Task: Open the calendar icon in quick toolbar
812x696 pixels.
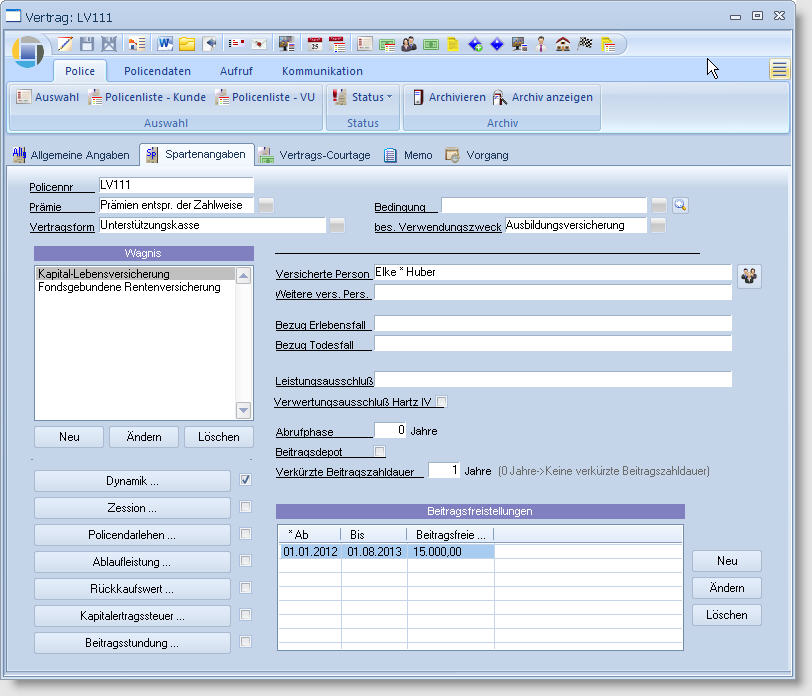Action: coord(314,44)
